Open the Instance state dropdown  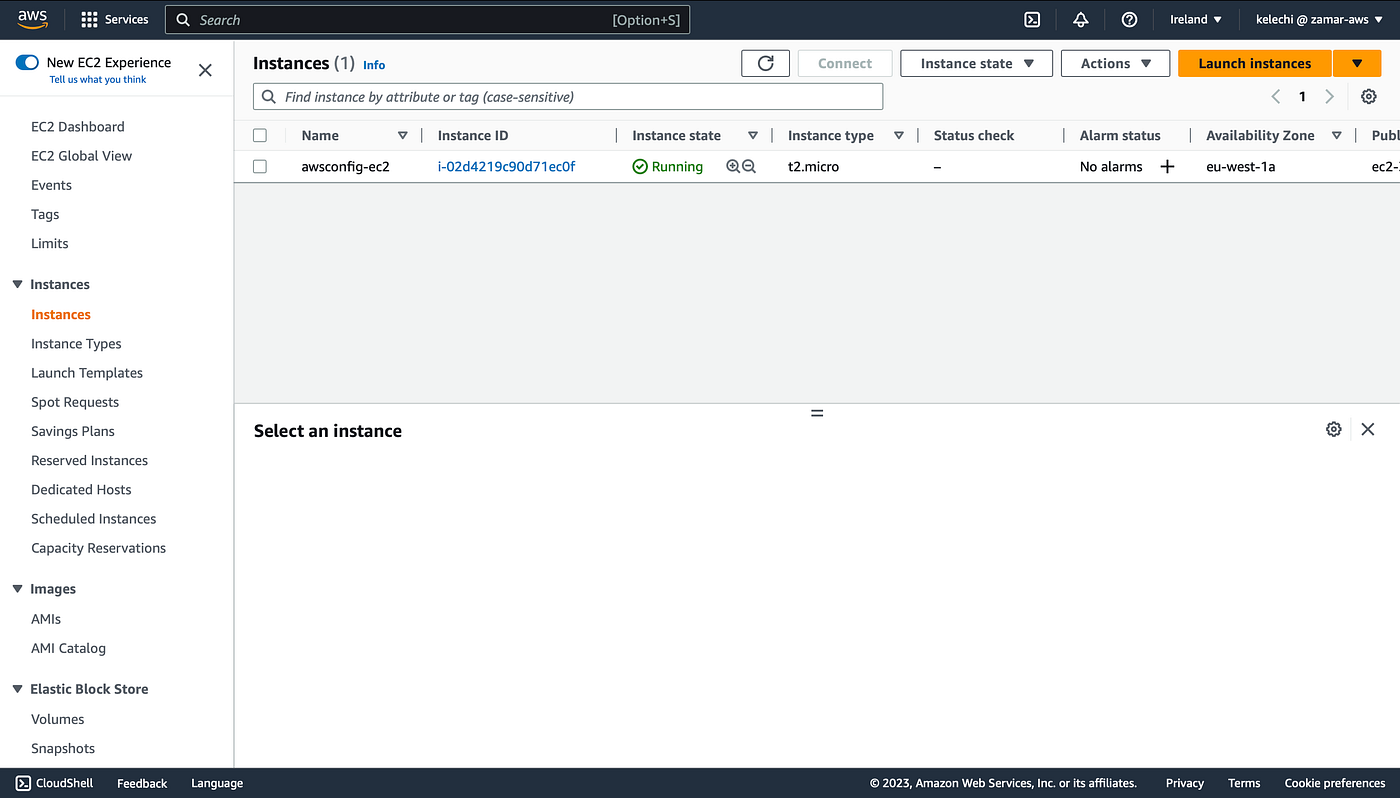(975, 62)
